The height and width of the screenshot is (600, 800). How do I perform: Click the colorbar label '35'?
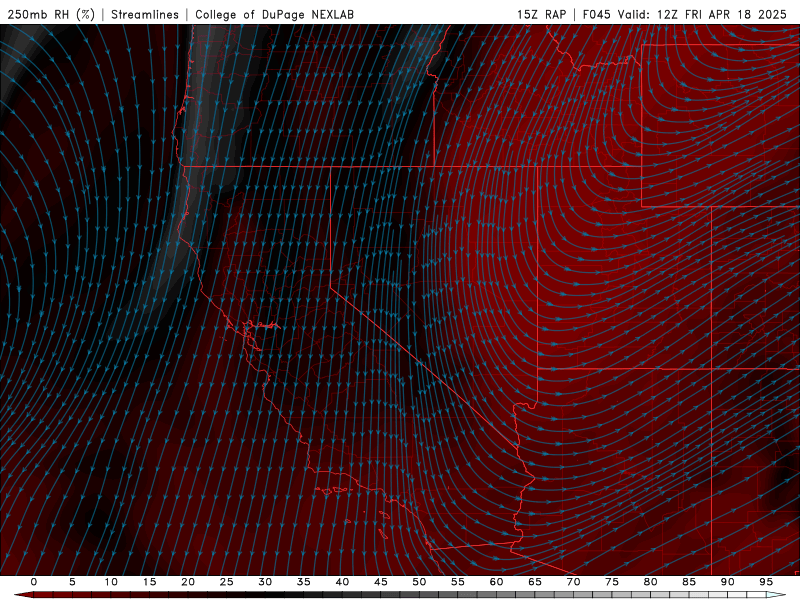tap(304, 582)
